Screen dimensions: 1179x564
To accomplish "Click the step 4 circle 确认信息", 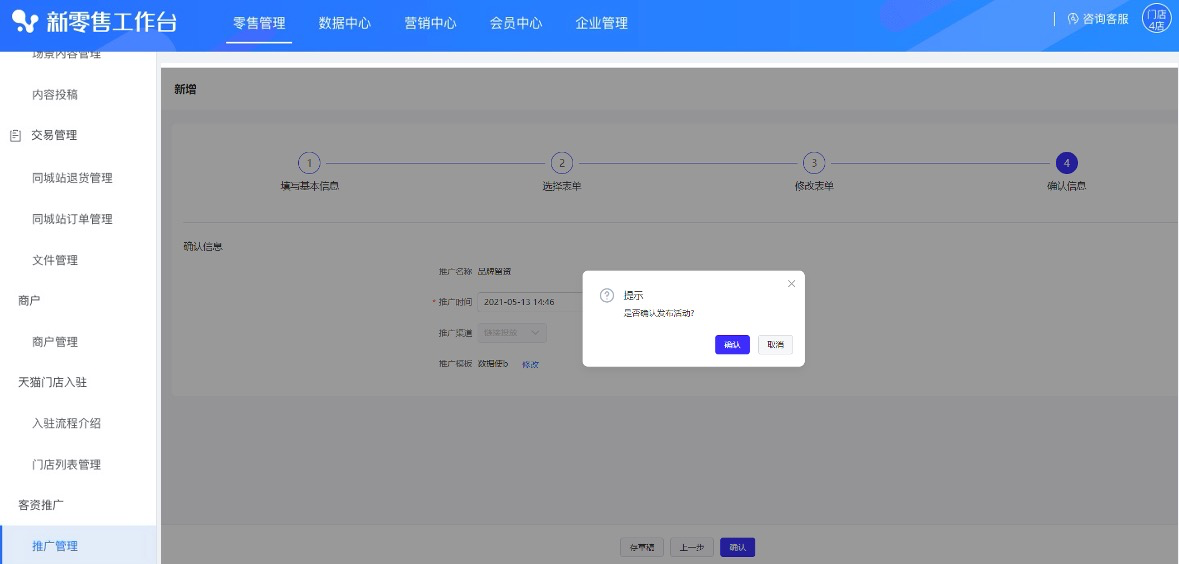I will click(x=1066, y=162).
